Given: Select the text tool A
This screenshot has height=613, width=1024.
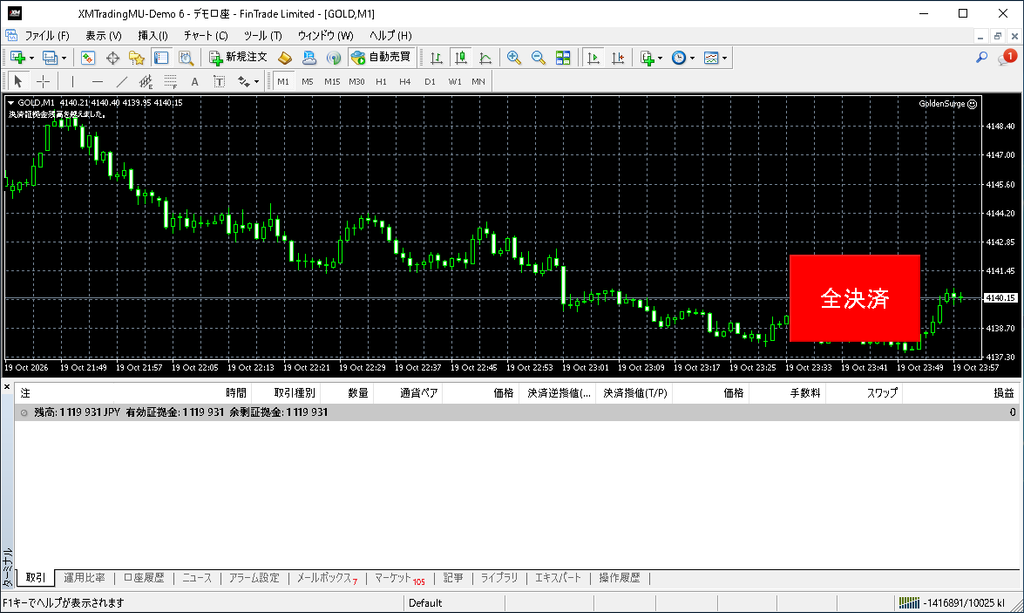Looking at the screenshot, I should pos(195,82).
